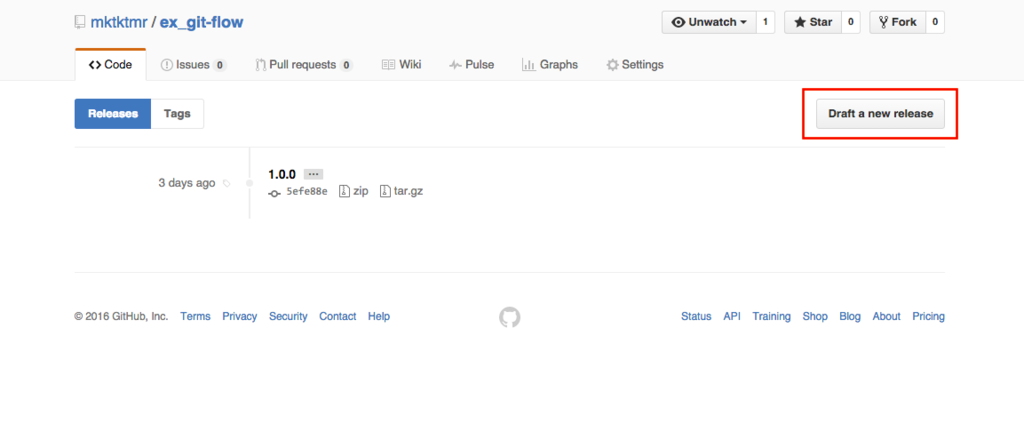
Task: Open the Wiki tab
Action: click(402, 65)
